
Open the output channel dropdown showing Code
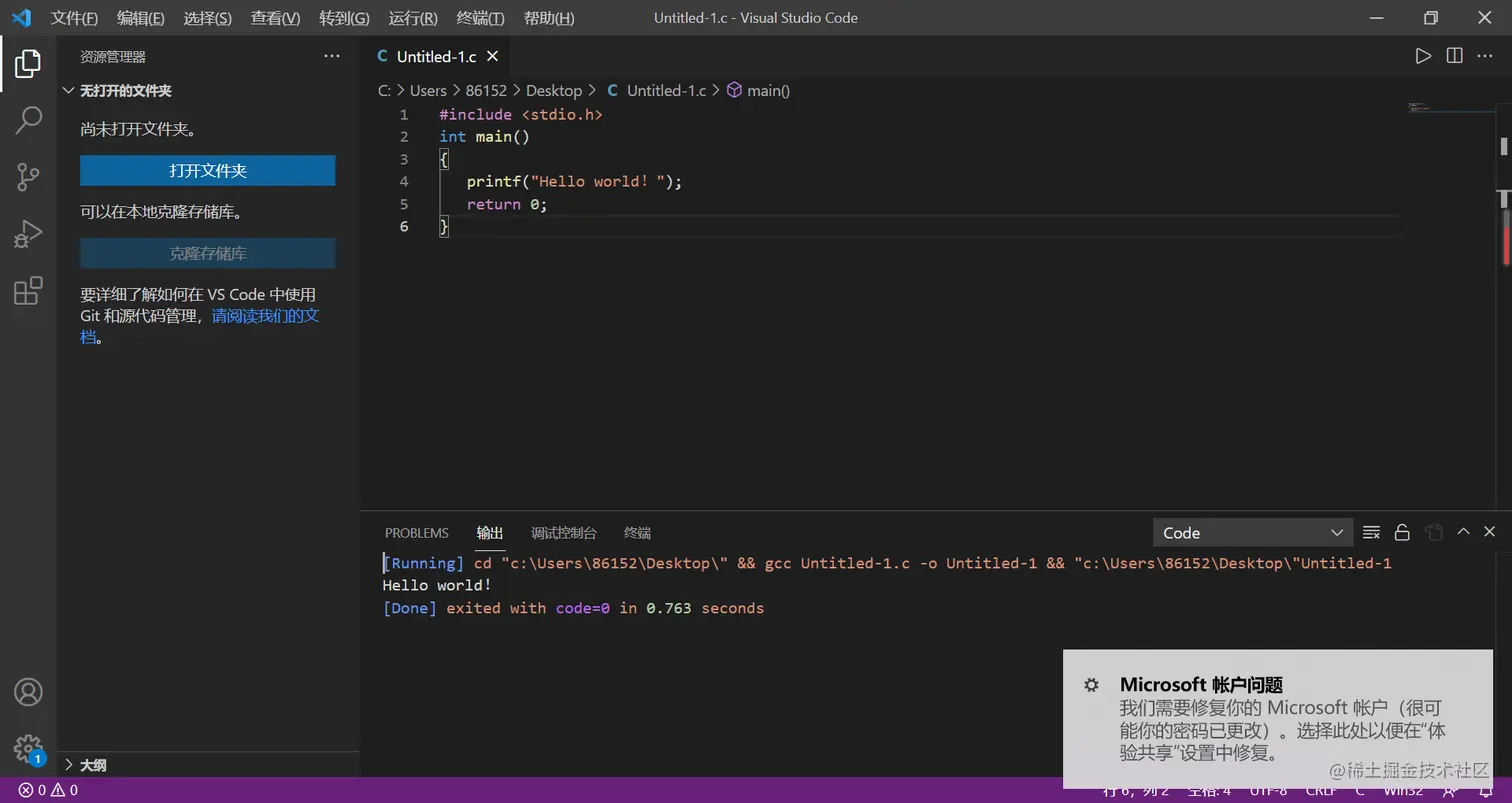1252,533
